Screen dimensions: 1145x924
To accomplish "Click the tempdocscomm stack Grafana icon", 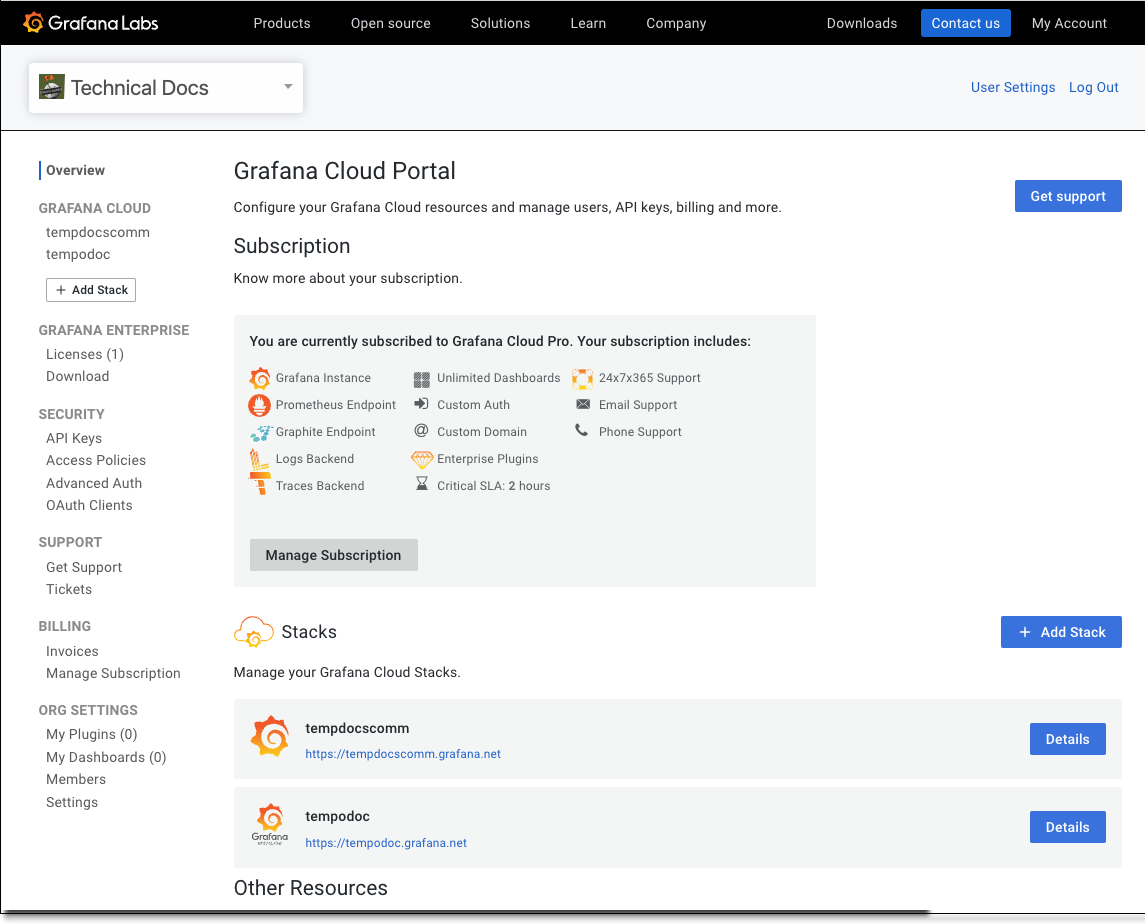I will coord(270,738).
